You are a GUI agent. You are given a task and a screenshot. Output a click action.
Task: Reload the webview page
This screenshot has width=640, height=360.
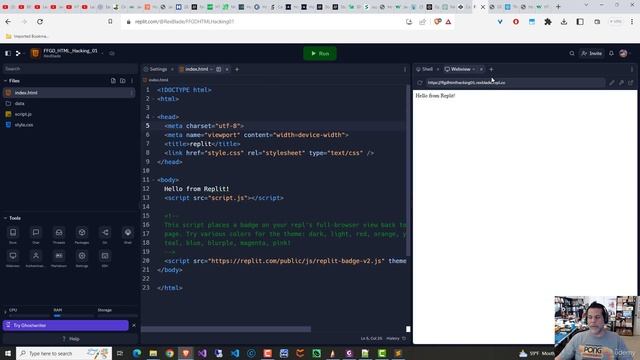[420, 83]
